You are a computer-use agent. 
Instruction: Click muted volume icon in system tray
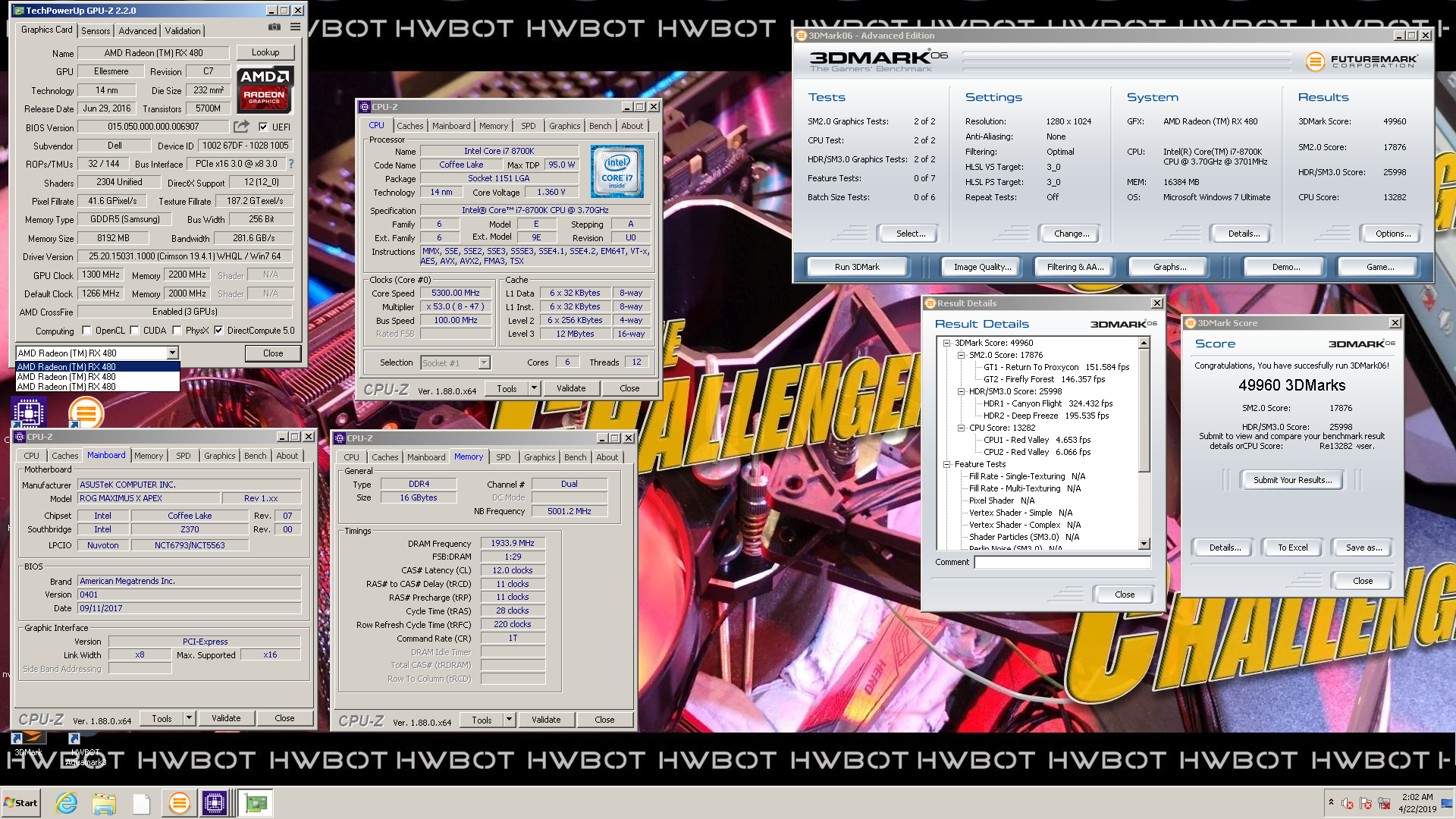[x=1348, y=803]
